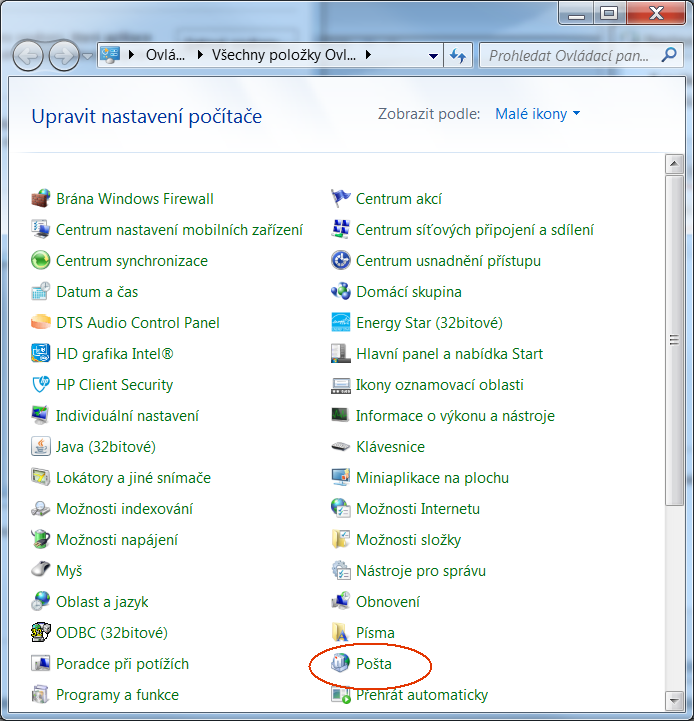694x721 pixels.
Task: Click the Centrum nastavení mobilních zařízení icon
Action: coord(40,229)
